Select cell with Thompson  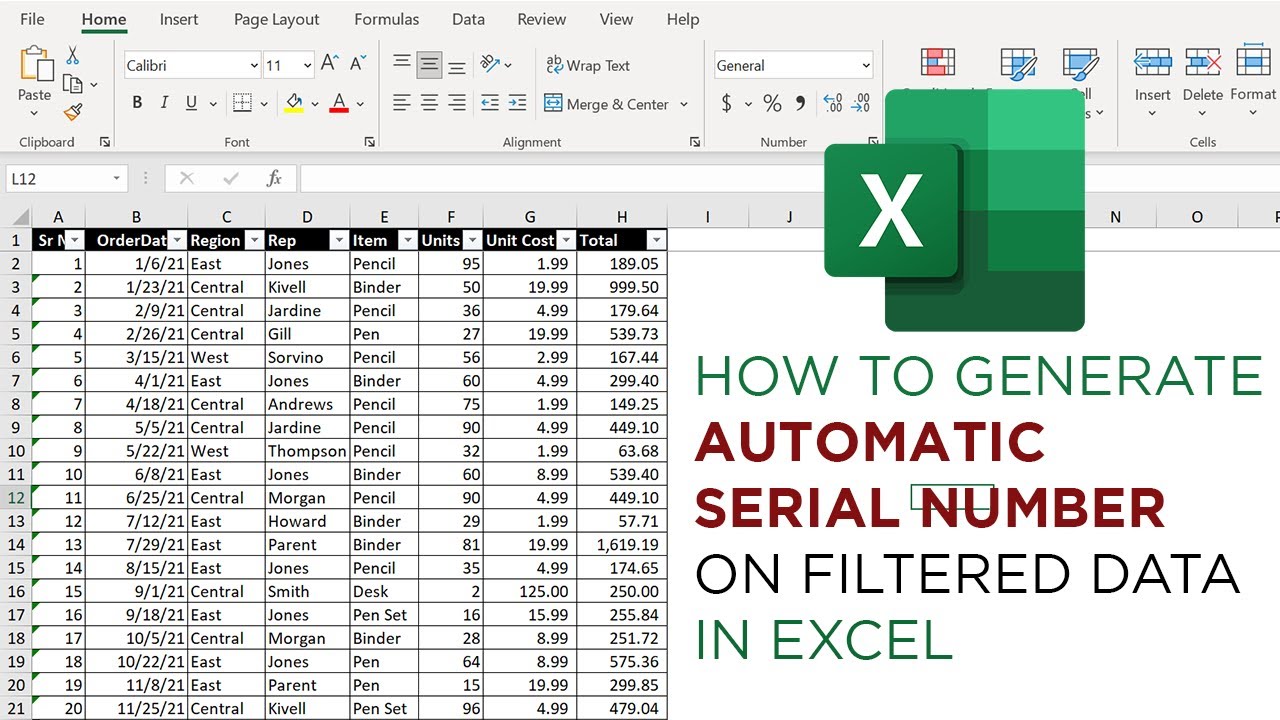click(x=307, y=451)
